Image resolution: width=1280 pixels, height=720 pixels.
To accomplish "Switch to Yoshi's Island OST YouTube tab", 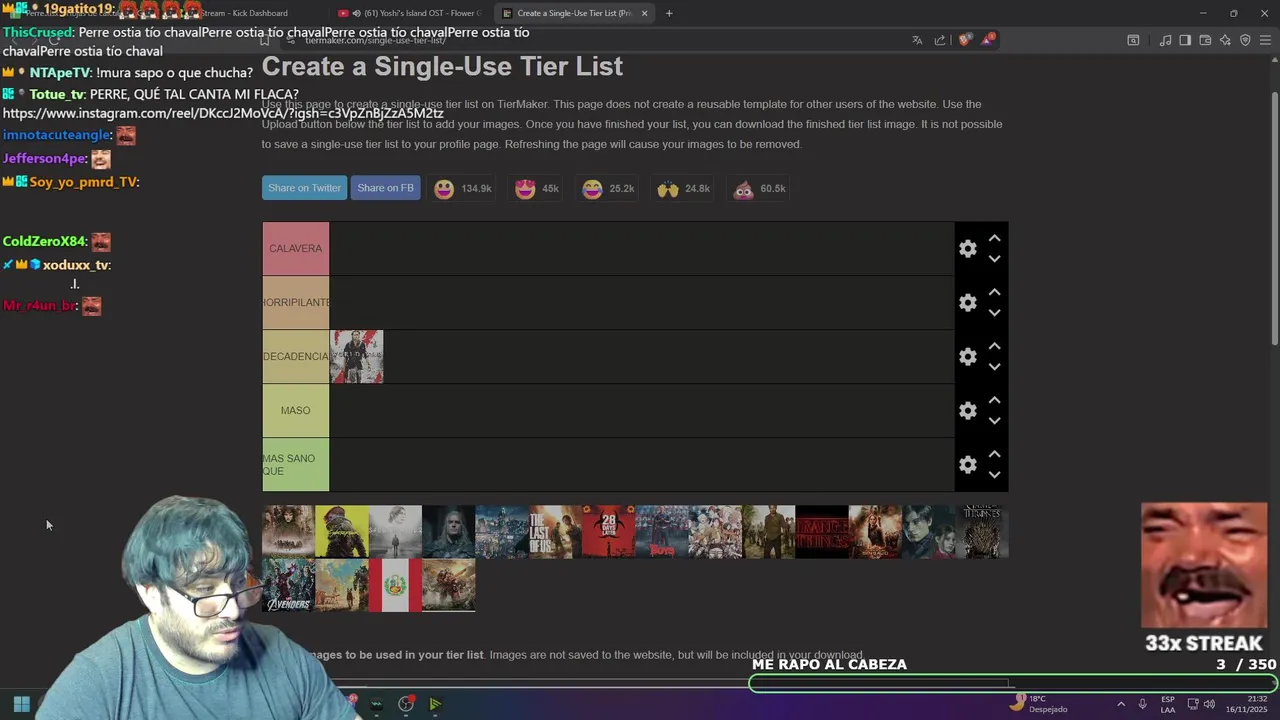I will click(410, 13).
